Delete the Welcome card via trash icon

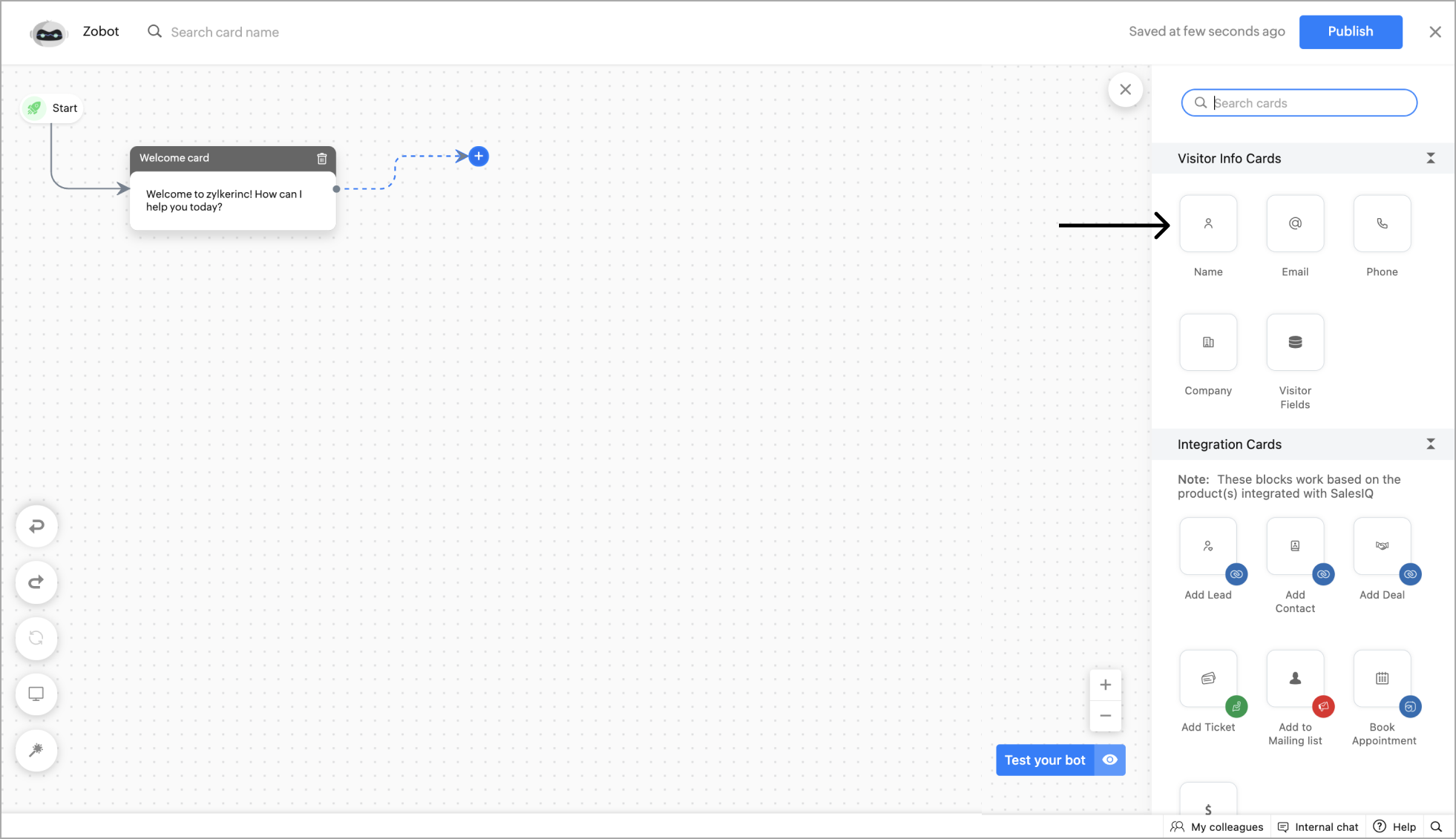coord(322,159)
